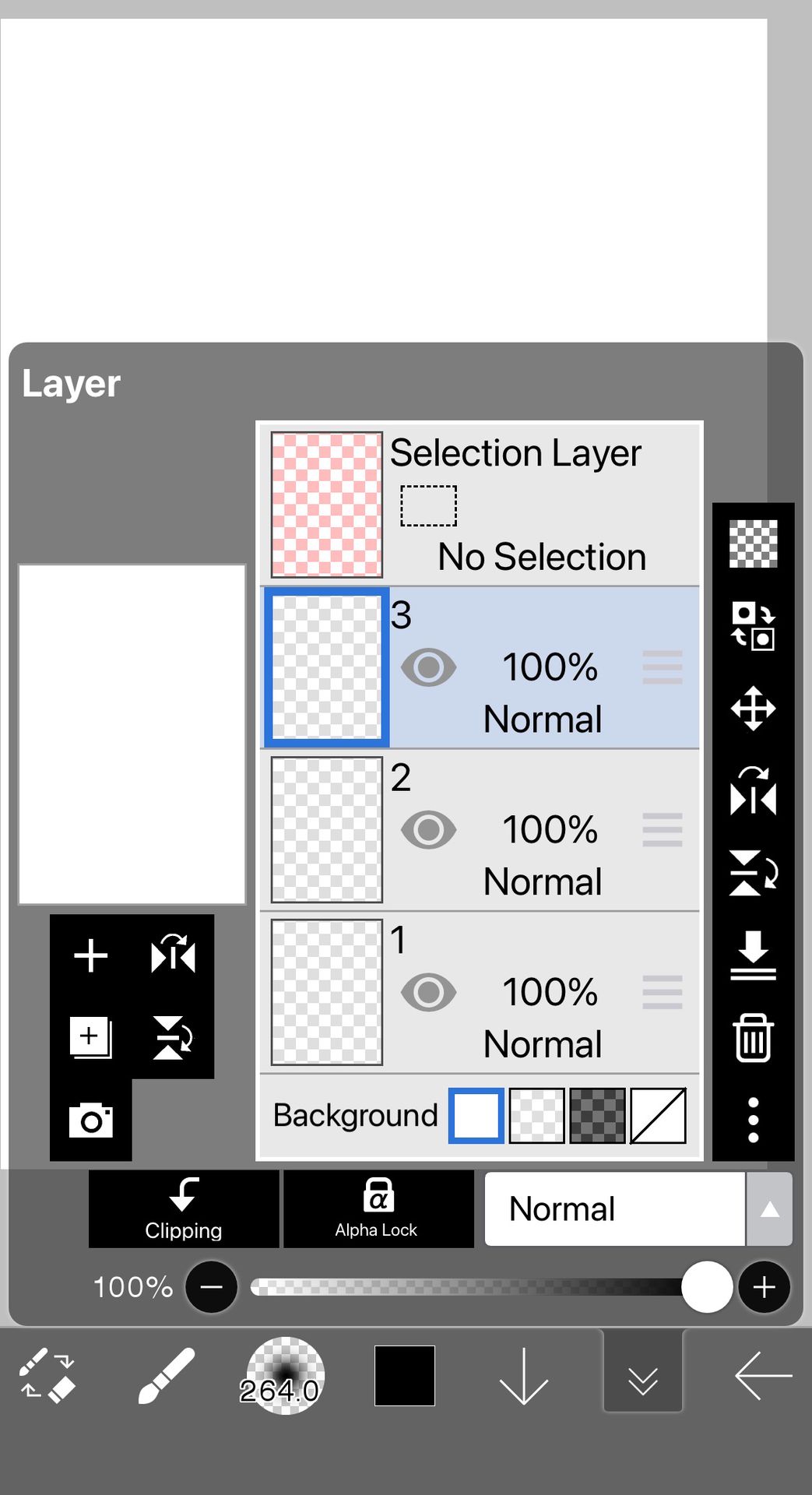
Task: Tap the brush-eraser switch icon
Action: tap(47, 1376)
